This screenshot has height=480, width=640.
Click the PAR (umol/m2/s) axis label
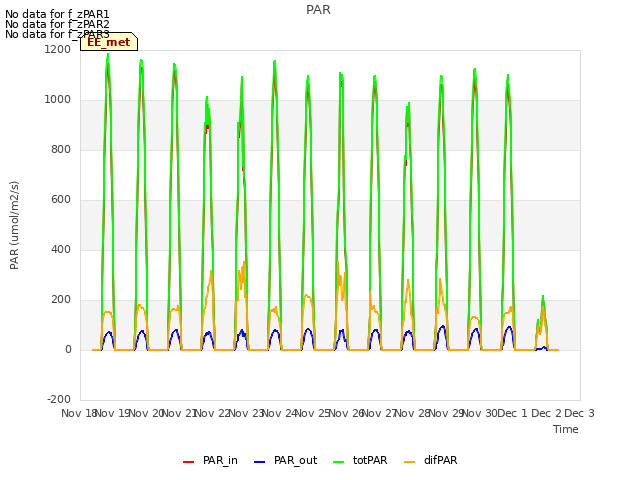click(x=14, y=225)
